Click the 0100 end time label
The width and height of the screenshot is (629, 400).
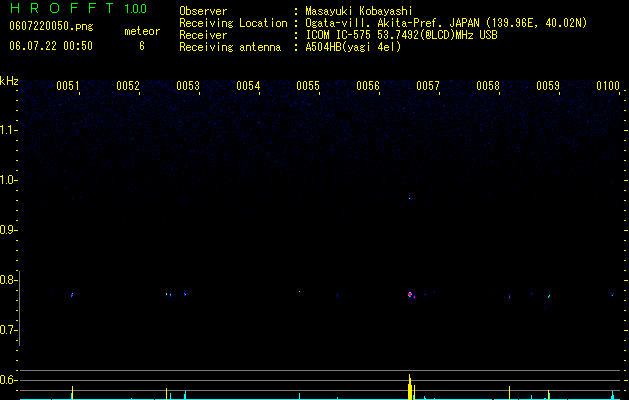(608, 86)
